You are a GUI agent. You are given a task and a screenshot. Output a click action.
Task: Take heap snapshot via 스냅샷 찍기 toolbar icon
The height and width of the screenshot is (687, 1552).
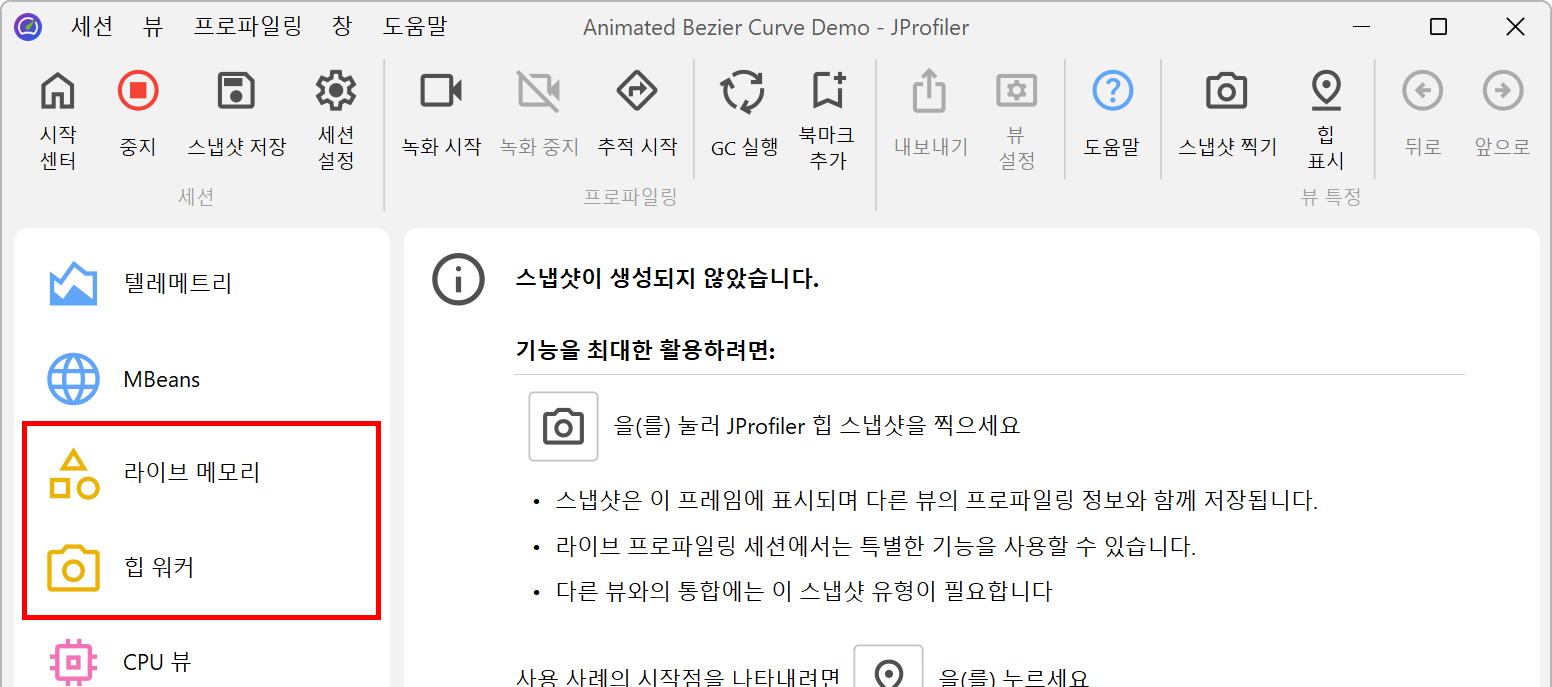coord(1227,91)
